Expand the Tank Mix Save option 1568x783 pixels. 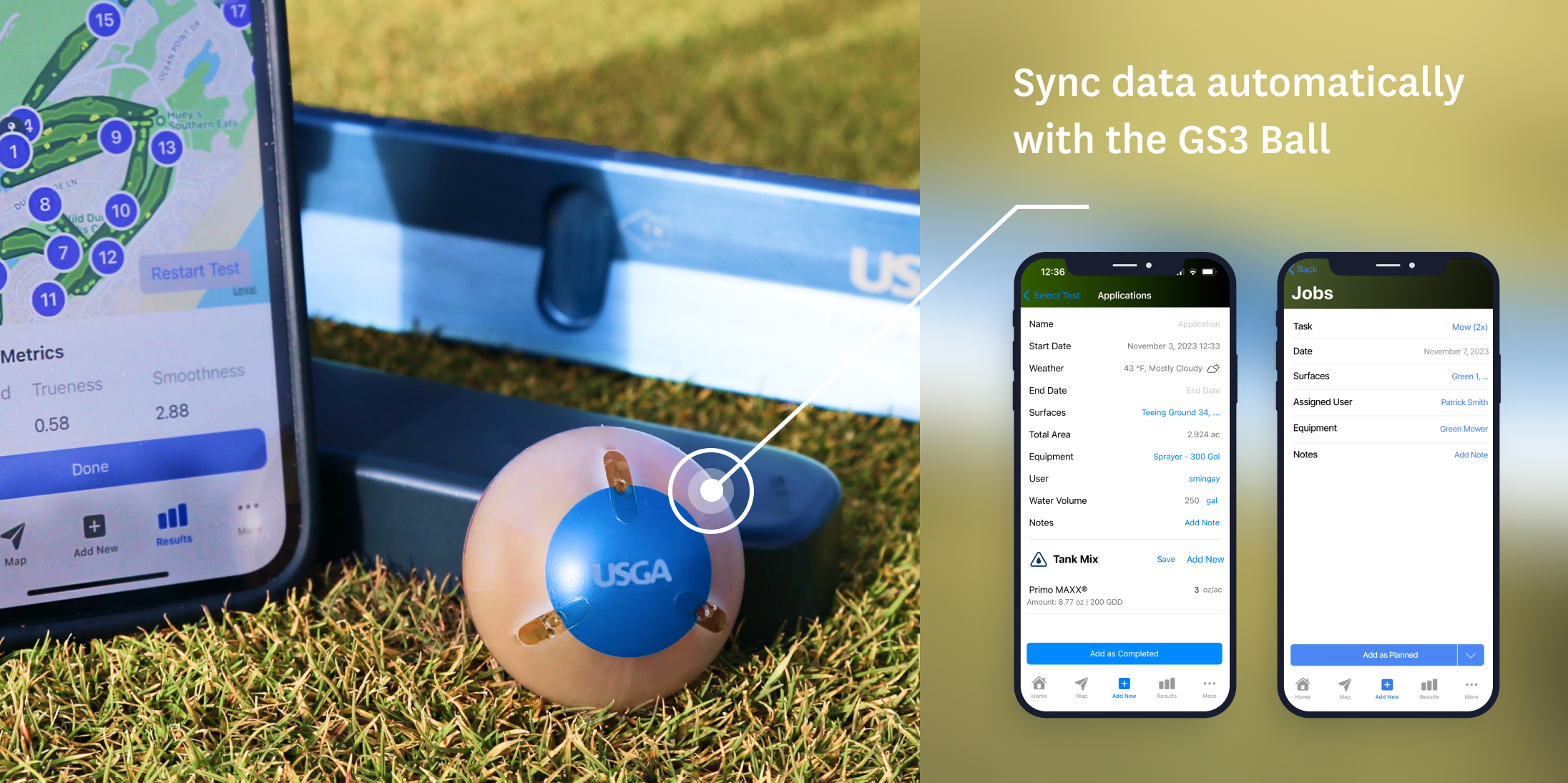pyautogui.click(x=1164, y=559)
